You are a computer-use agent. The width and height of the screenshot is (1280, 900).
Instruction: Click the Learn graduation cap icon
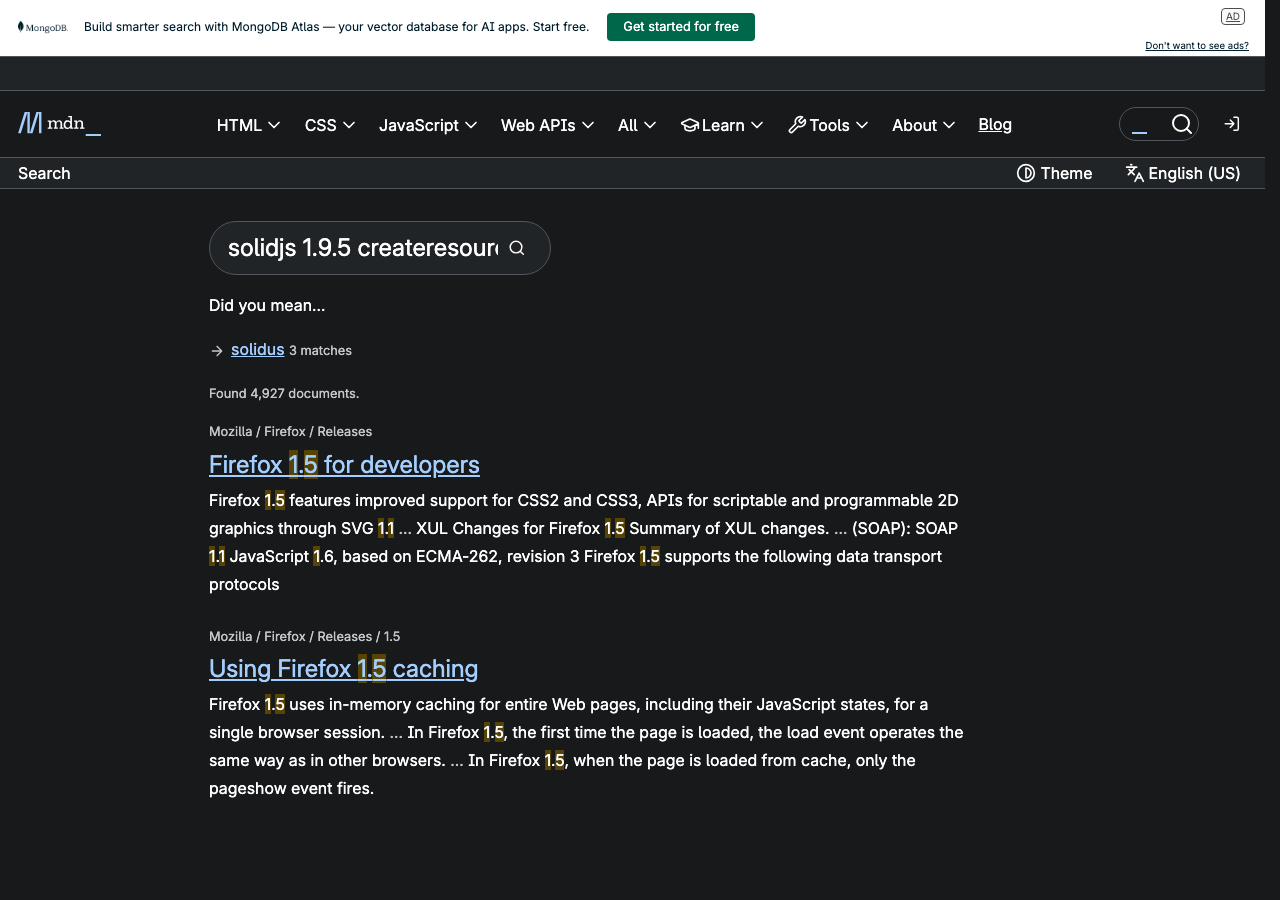pos(689,125)
